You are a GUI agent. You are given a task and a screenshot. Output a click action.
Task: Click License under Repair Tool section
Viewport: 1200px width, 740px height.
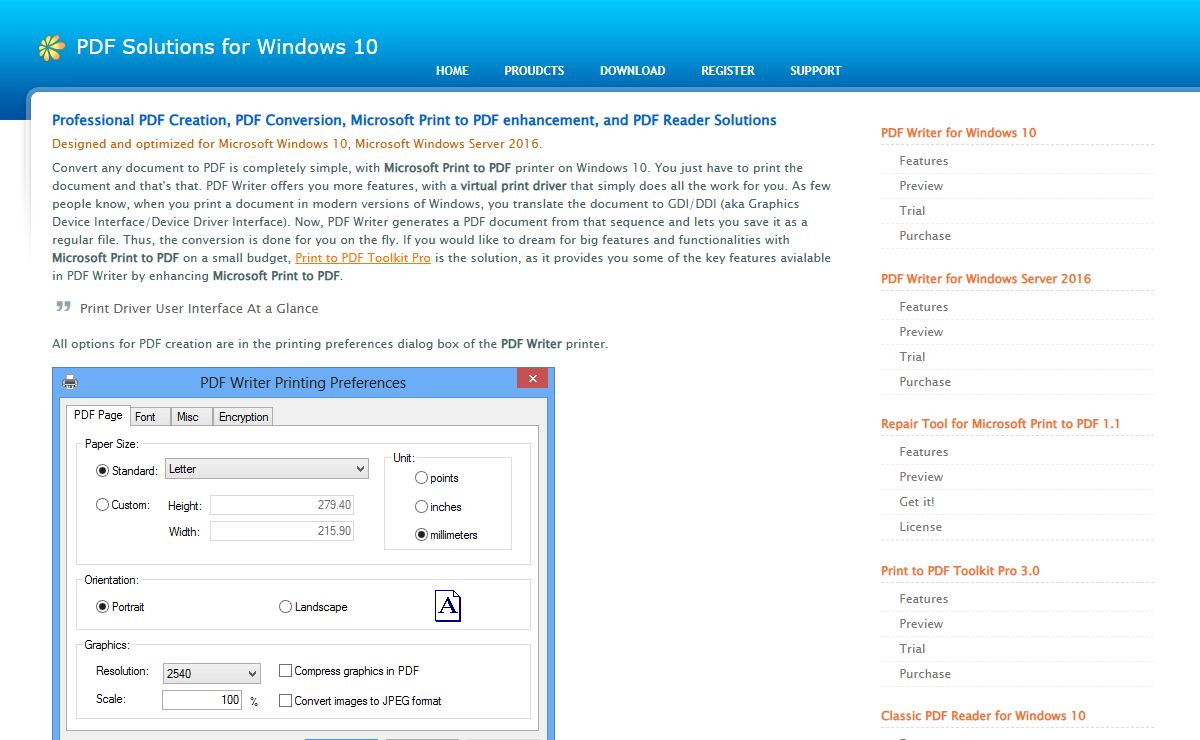(920, 527)
